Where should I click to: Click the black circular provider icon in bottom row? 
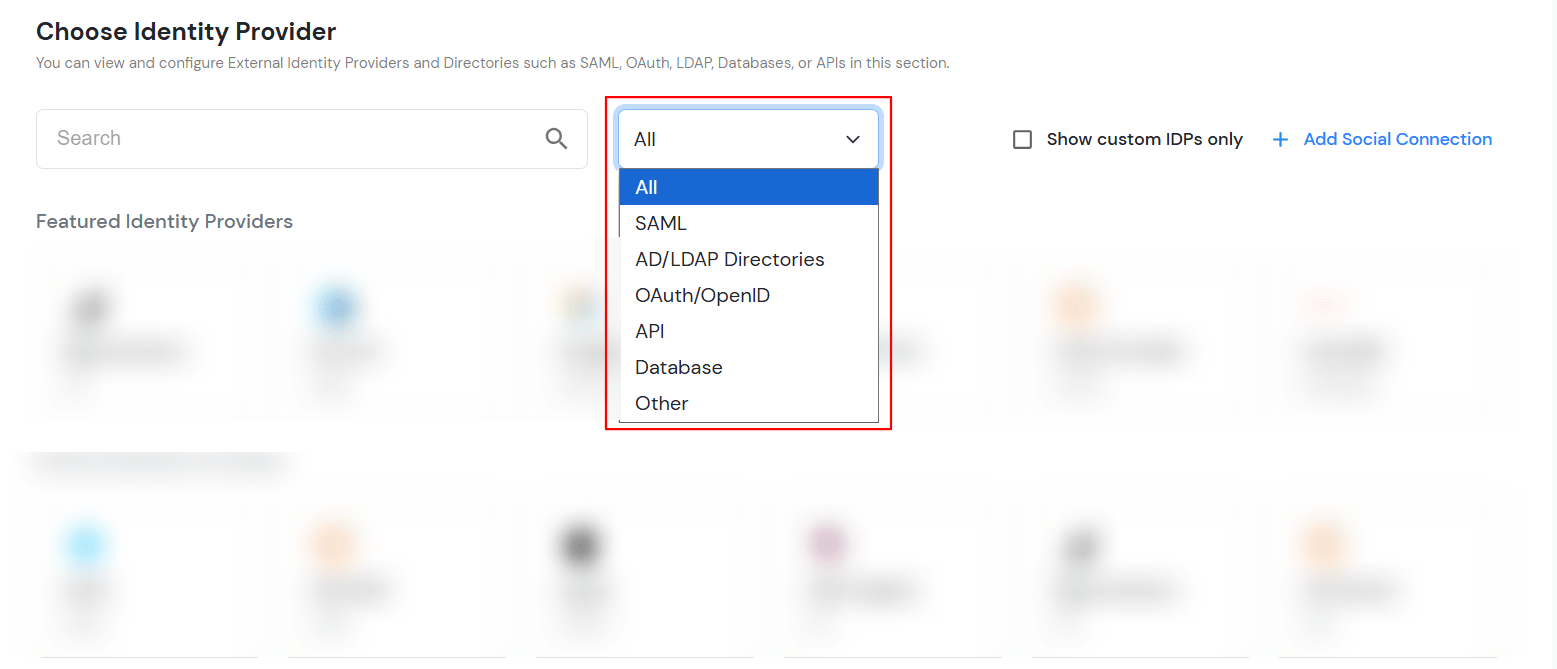(580, 545)
